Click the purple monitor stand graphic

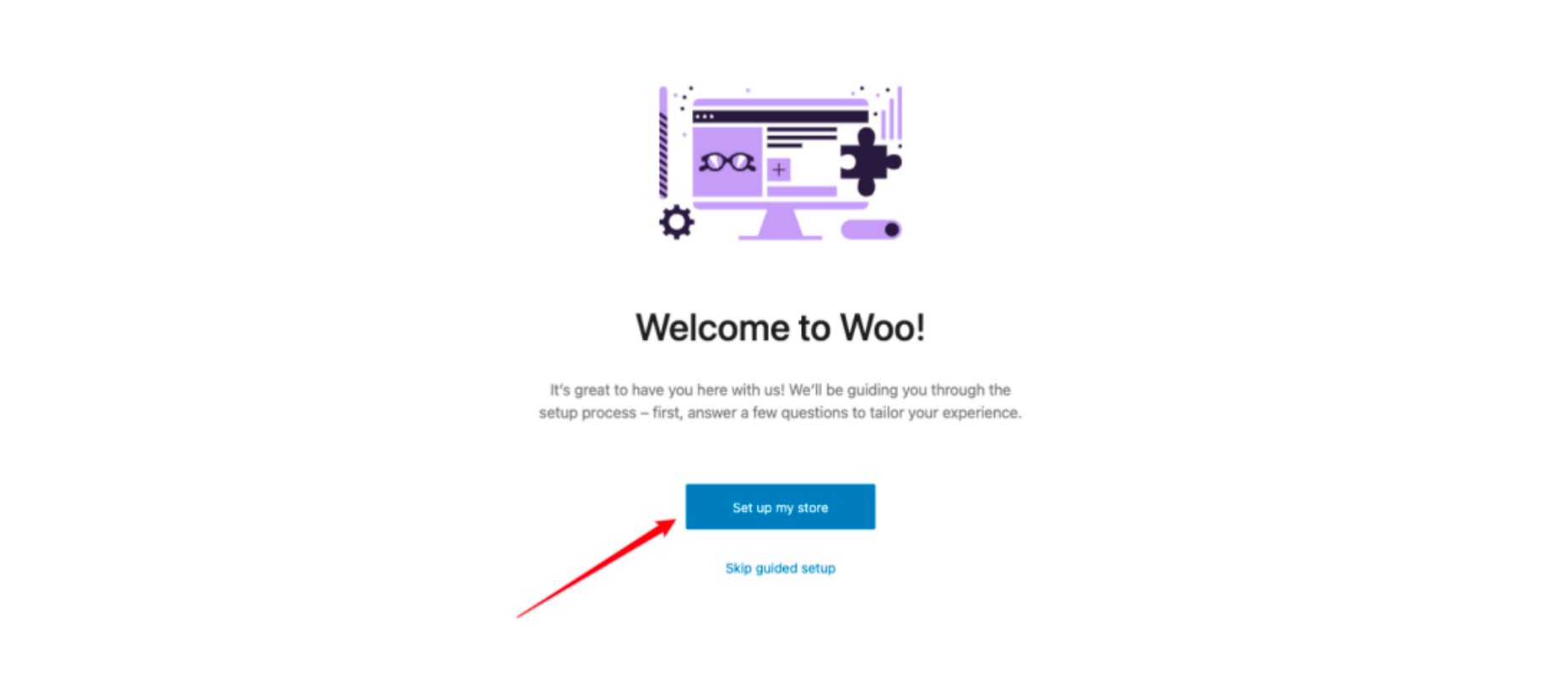coord(780,224)
